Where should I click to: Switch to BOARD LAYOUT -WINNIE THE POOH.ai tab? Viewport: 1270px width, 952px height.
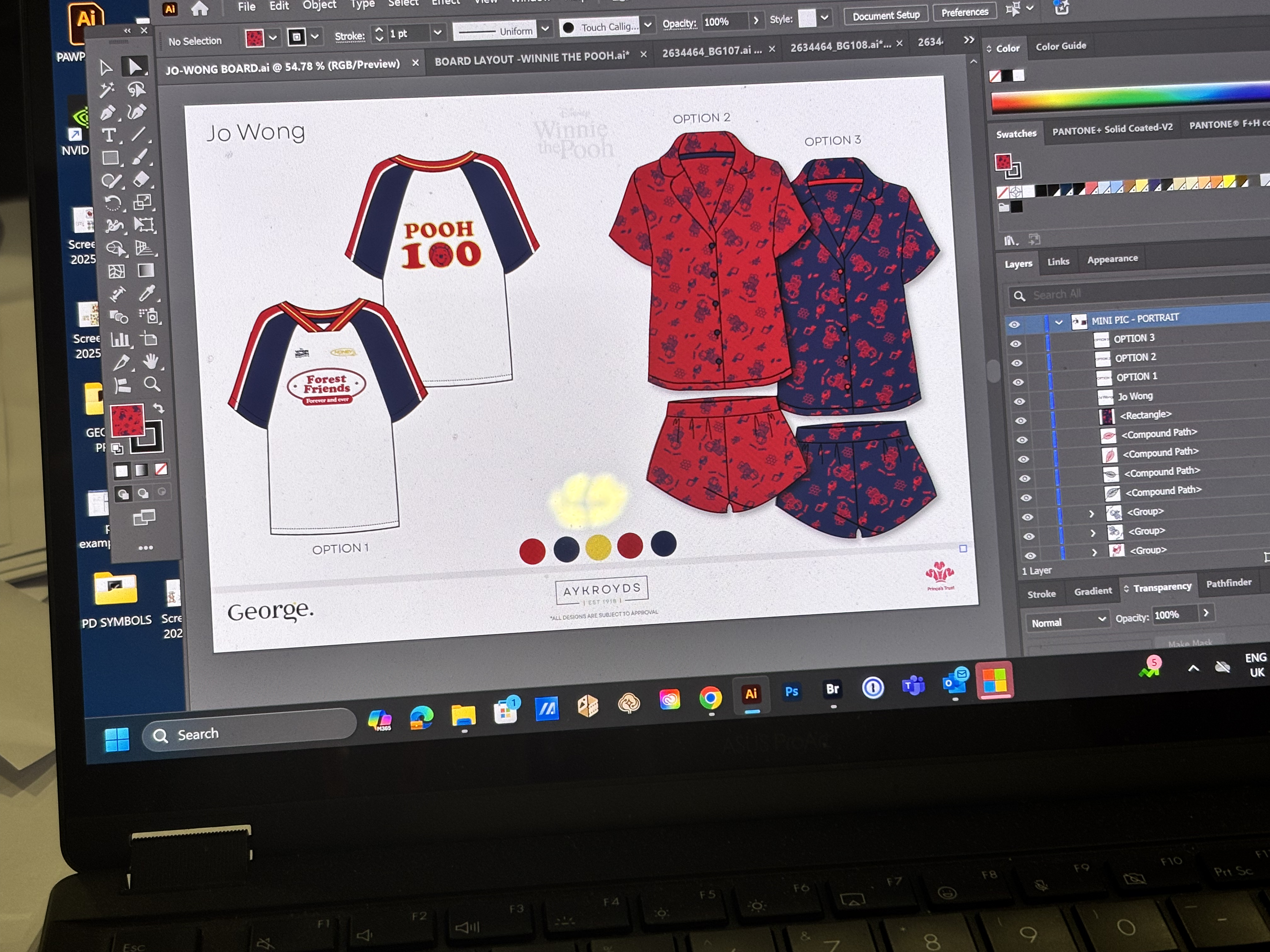[532, 58]
